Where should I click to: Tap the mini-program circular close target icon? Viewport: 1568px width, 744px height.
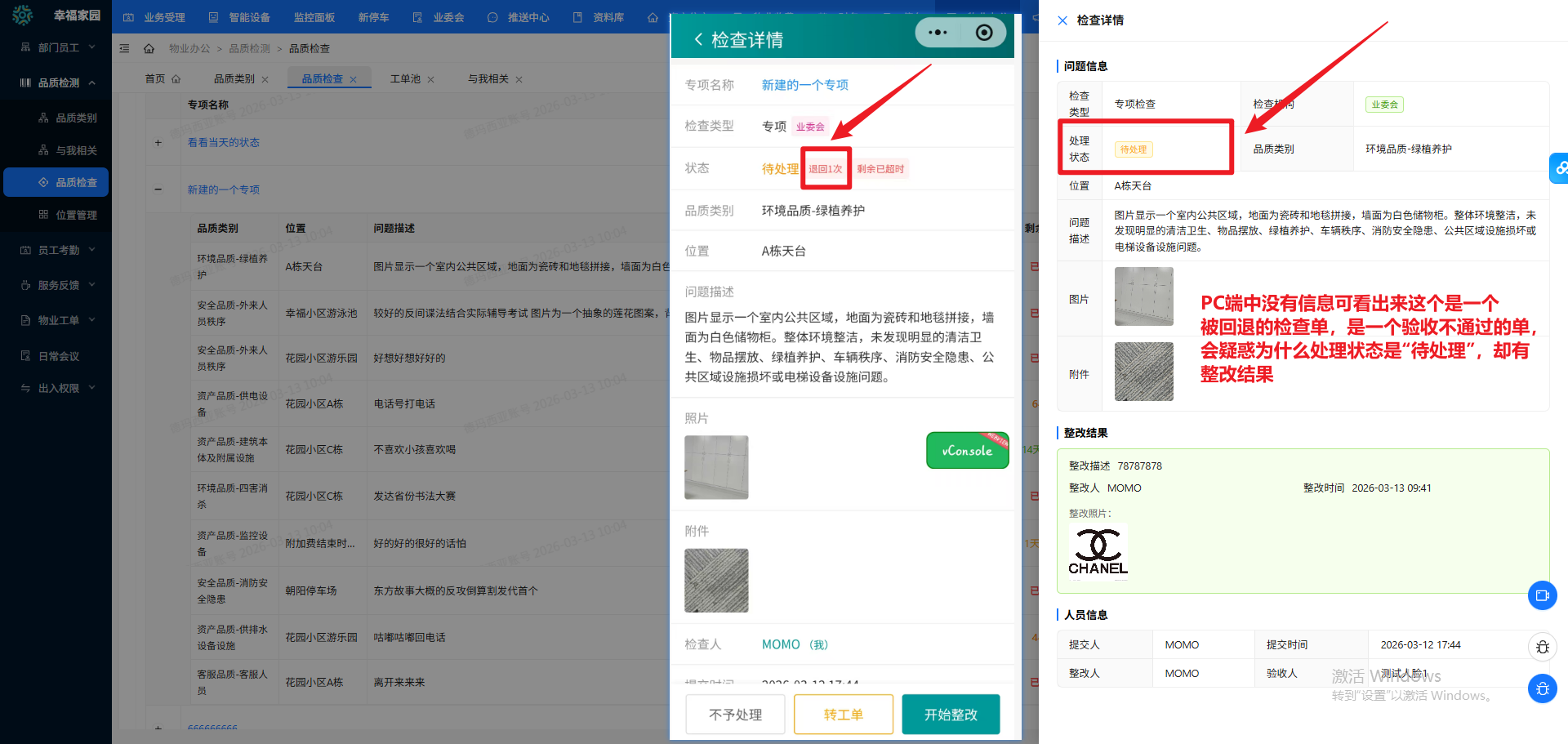[984, 33]
